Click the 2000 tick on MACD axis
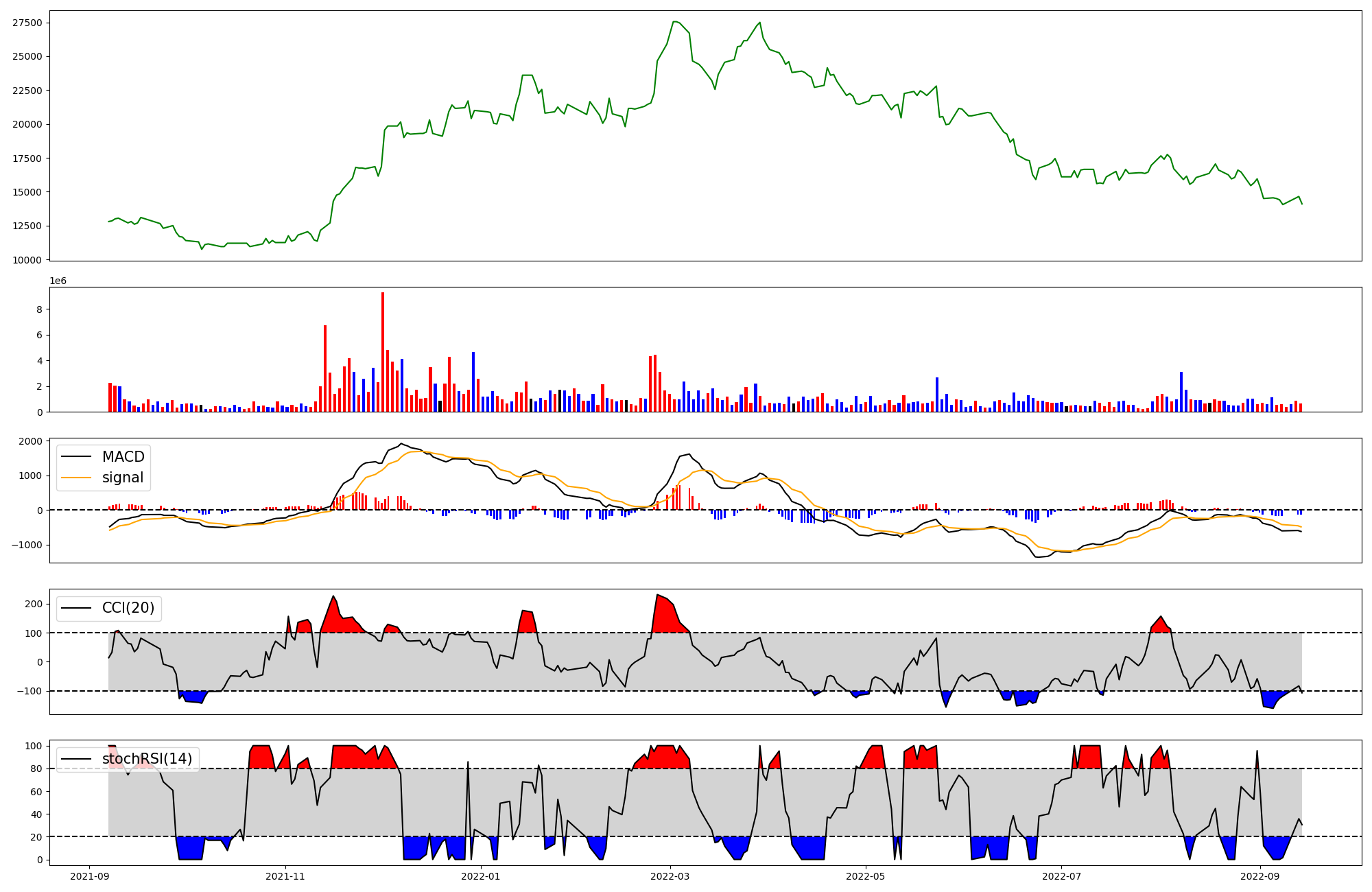Screen dimensions: 1372x892 (x=30, y=441)
